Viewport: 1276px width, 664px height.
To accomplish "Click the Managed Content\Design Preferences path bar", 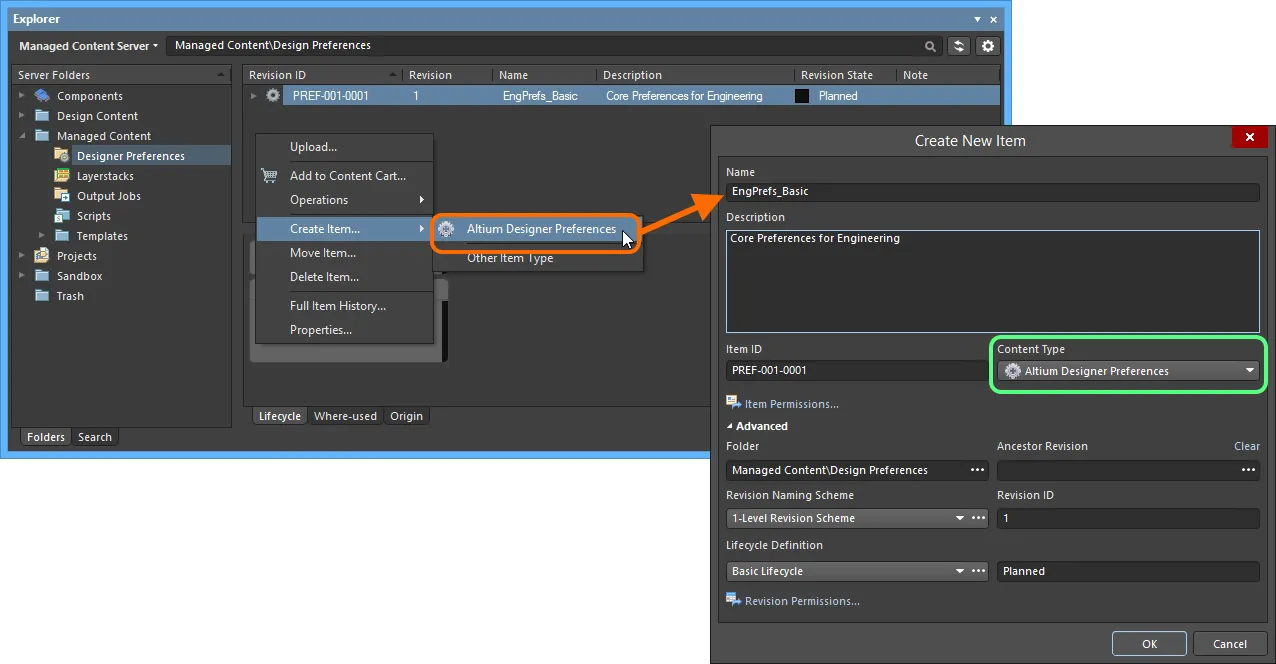I will pyautogui.click(x=555, y=46).
